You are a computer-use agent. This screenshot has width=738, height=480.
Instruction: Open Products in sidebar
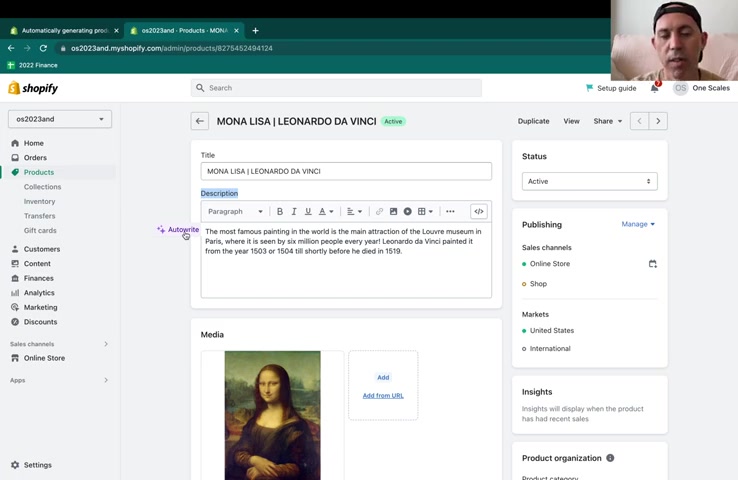(x=39, y=172)
